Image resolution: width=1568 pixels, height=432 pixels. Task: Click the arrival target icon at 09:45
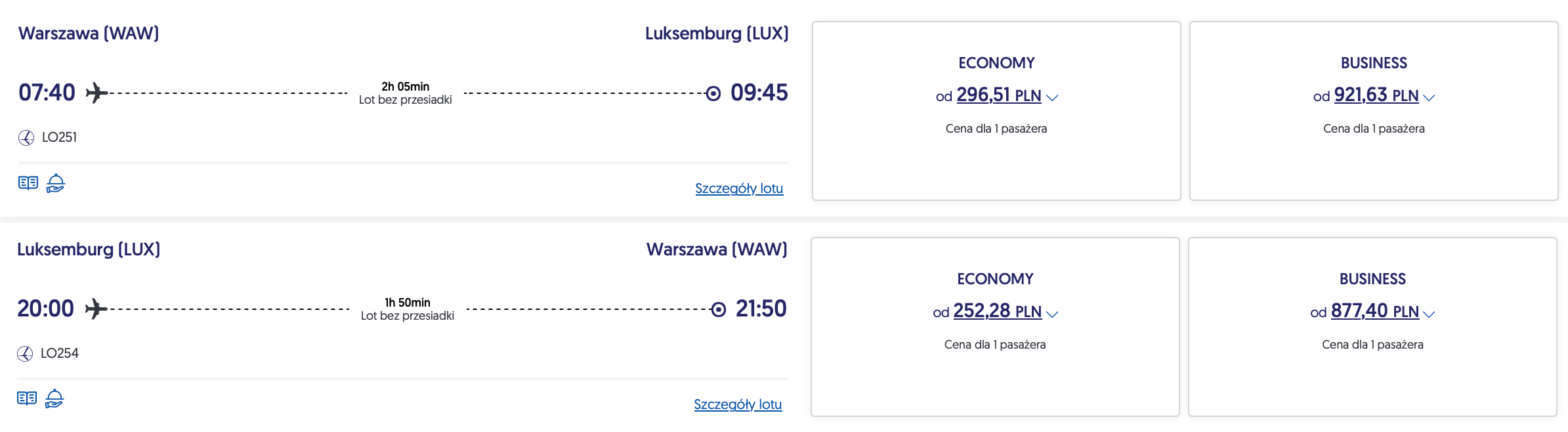point(713,93)
